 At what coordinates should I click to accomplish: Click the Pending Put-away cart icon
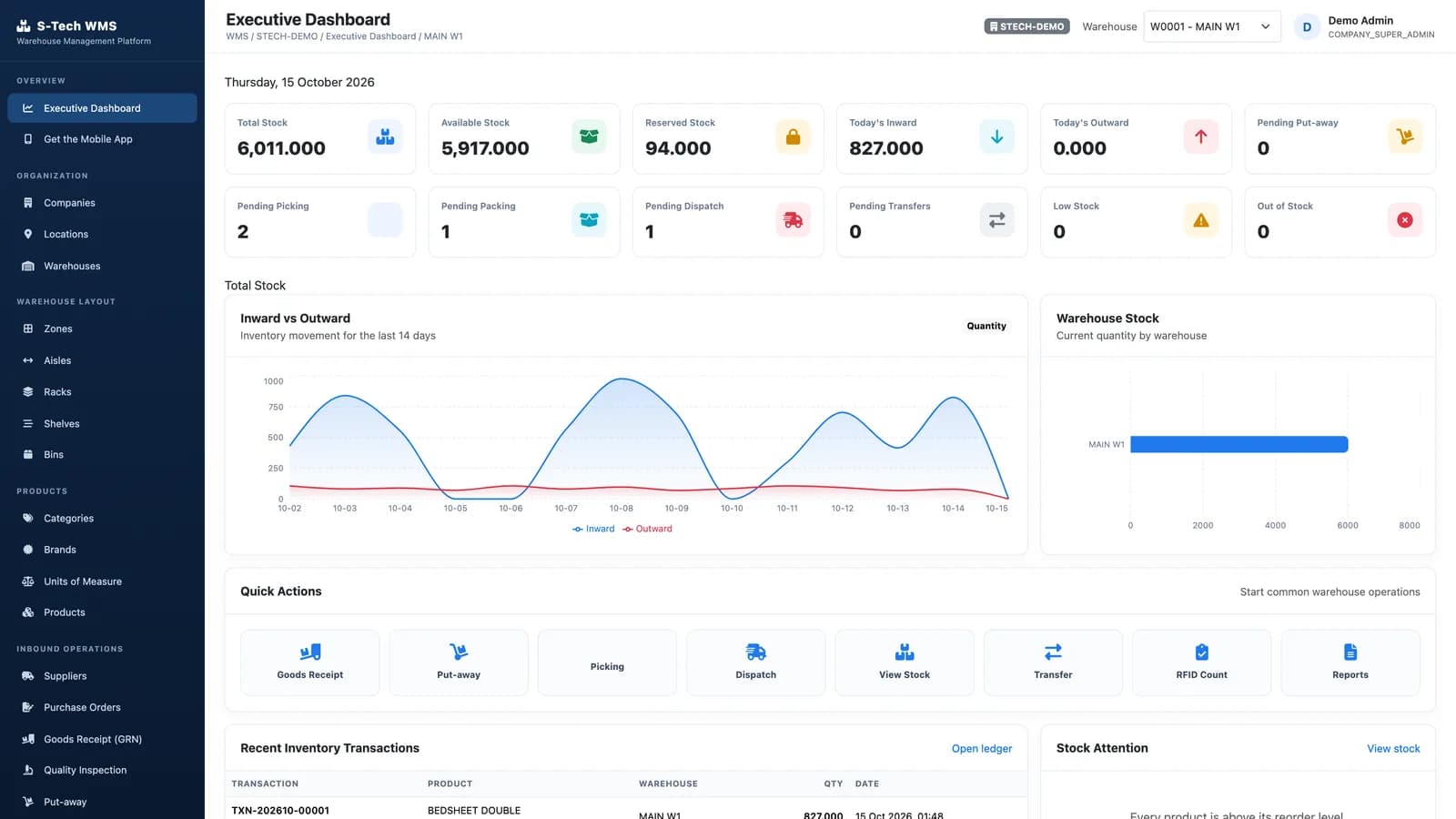click(1405, 136)
